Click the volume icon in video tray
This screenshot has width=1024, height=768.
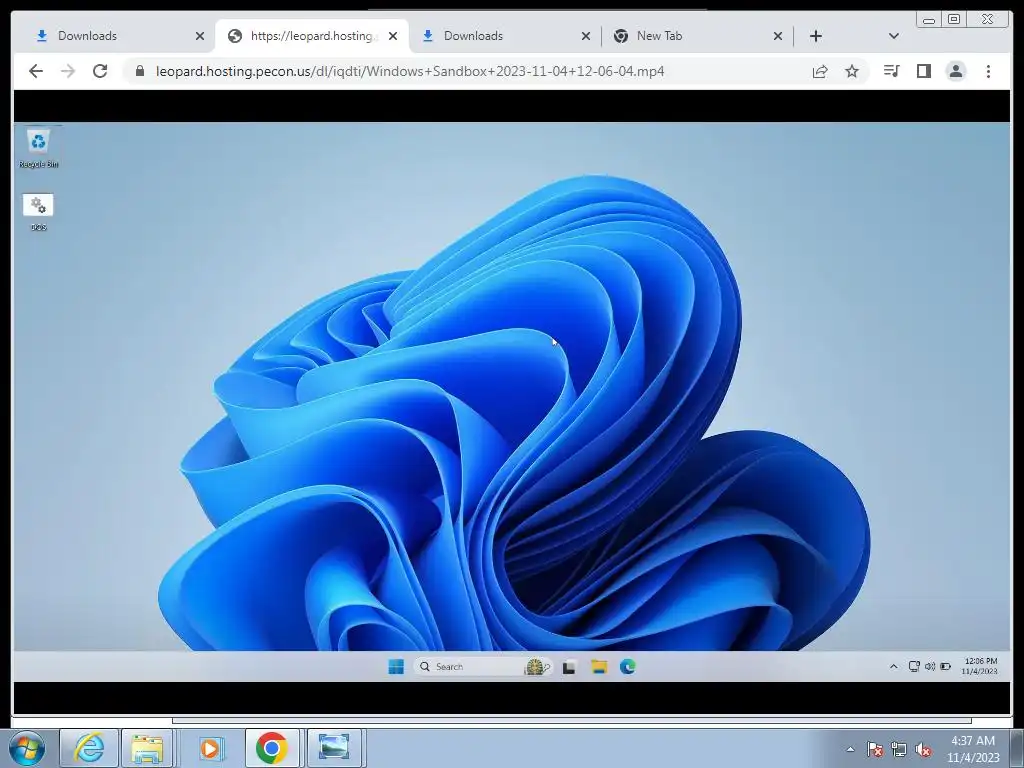(x=929, y=666)
